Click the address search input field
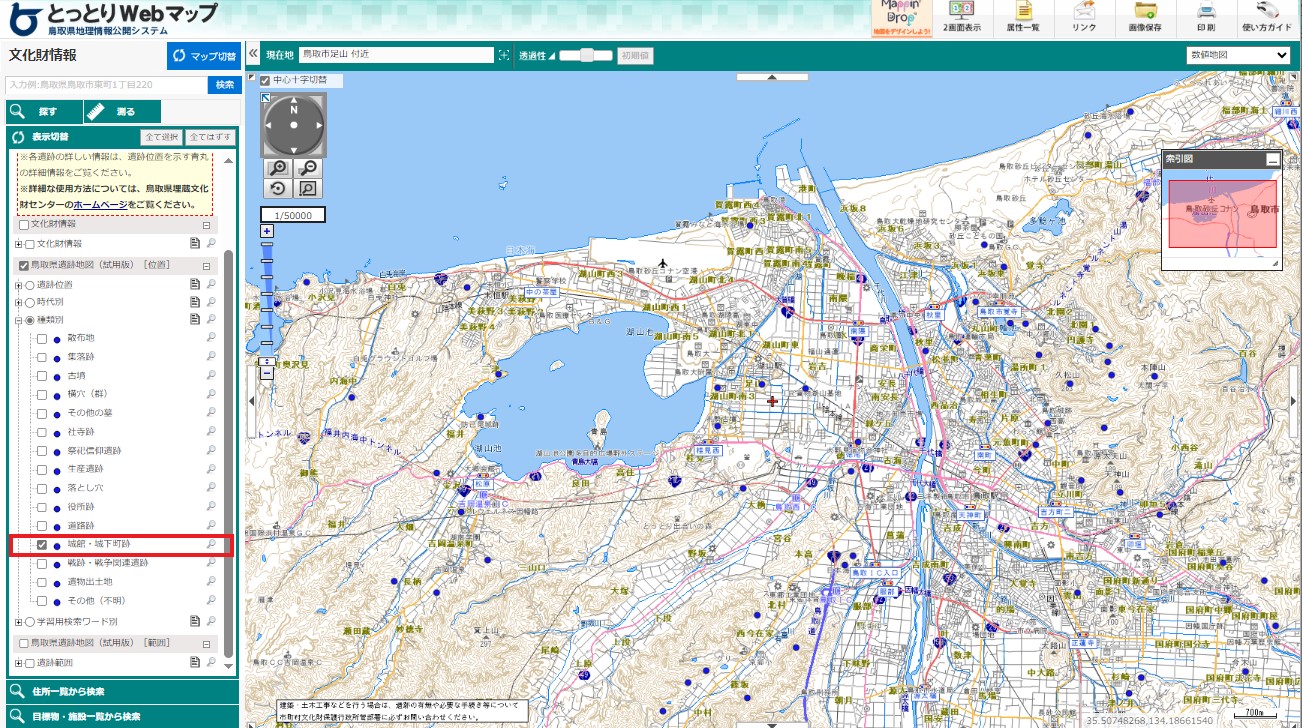This screenshot has width=1302, height=728. 107,85
